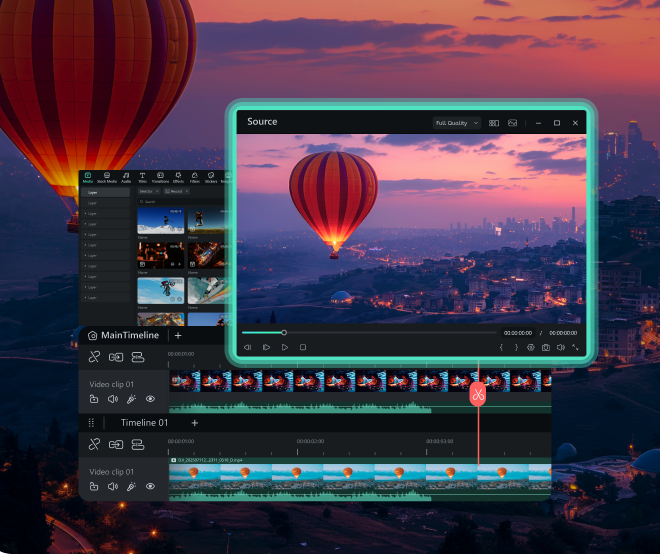Viewport: 660px width, 554px height.
Task: Stop the Source preview playback
Action: point(303,347)
